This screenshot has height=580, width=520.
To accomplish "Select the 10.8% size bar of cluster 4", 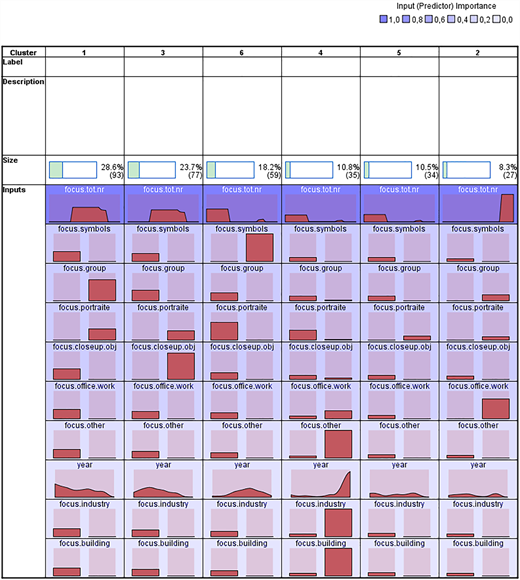I will (x=309, y=170).
